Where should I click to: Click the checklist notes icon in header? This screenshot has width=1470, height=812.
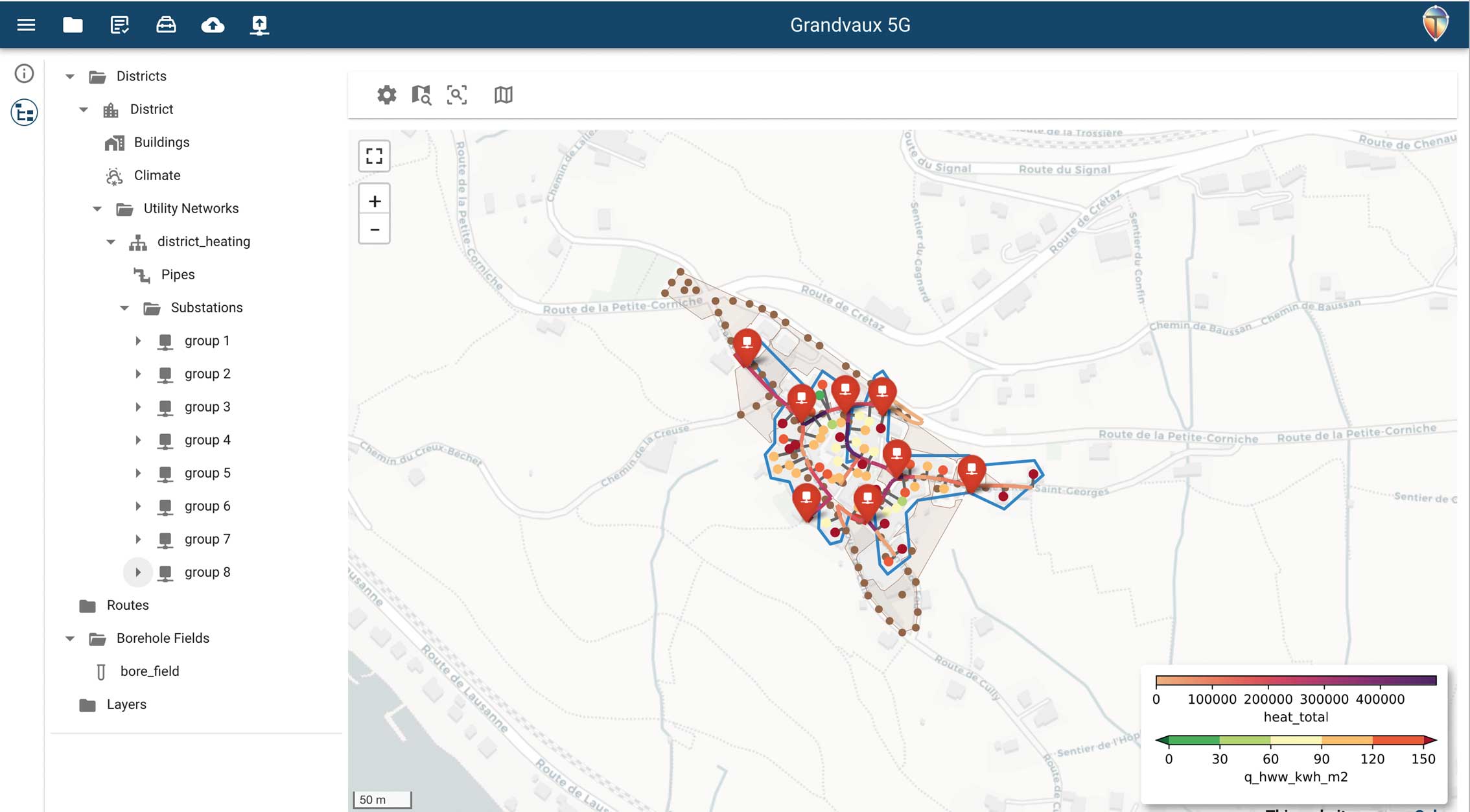[119, 25]
